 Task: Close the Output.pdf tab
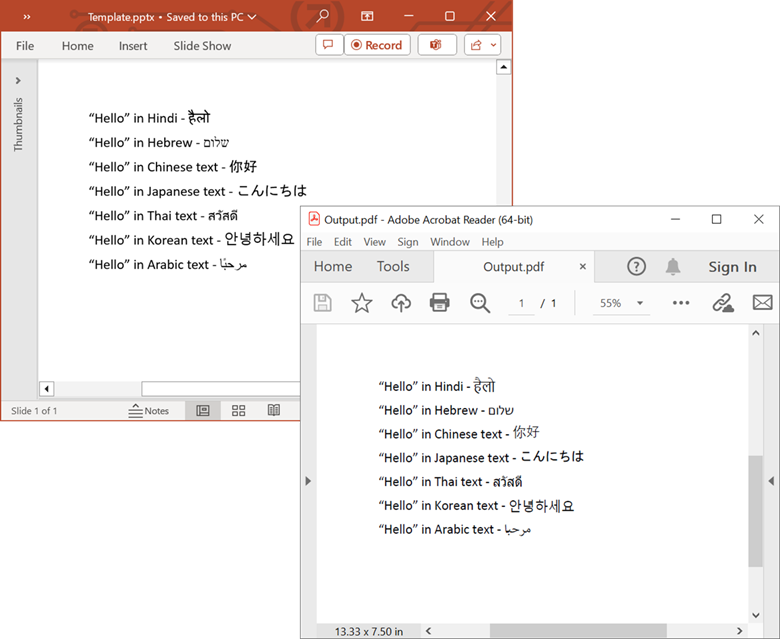tap(583, 267)
